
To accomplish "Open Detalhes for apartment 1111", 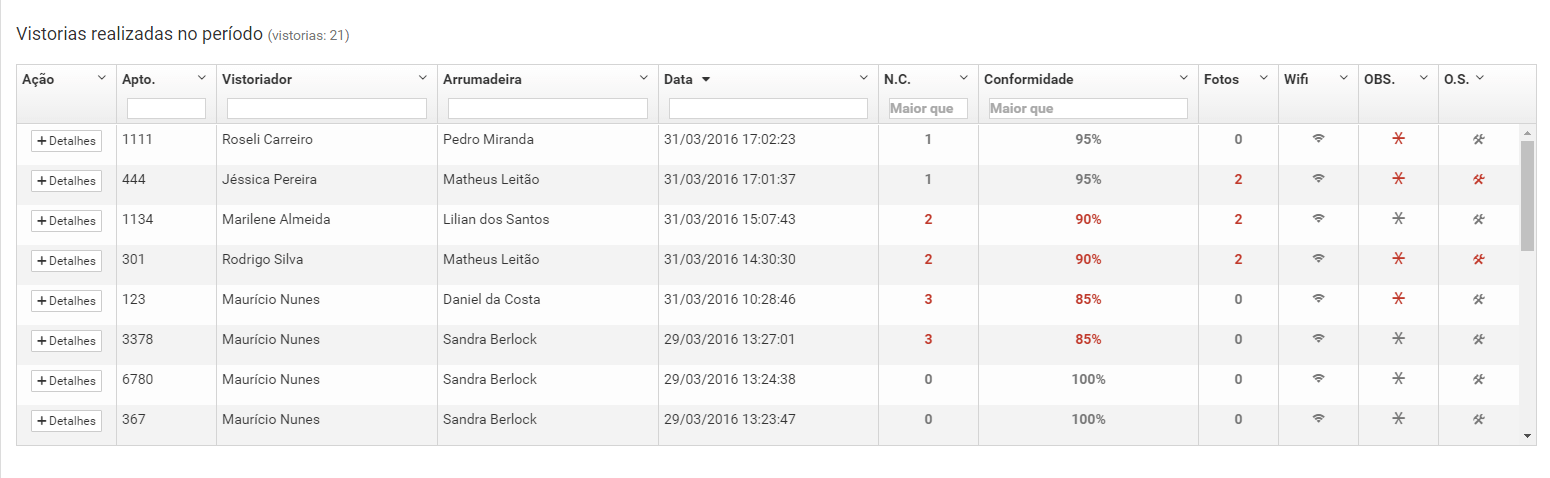I will [x=66, y=141].
